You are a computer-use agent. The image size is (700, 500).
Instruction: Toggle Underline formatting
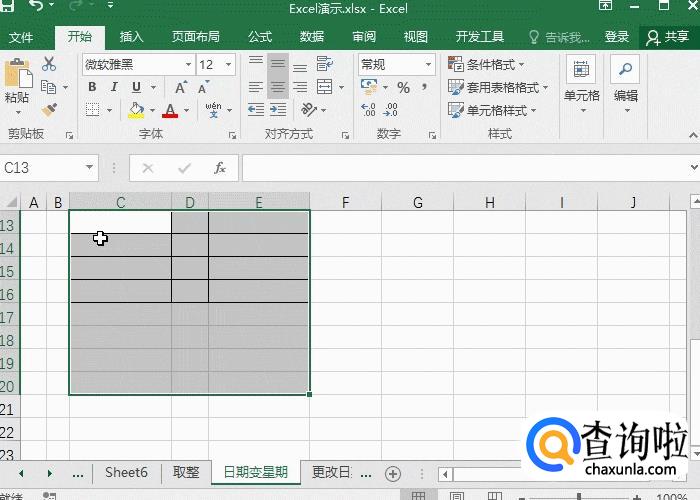(136, 87)
